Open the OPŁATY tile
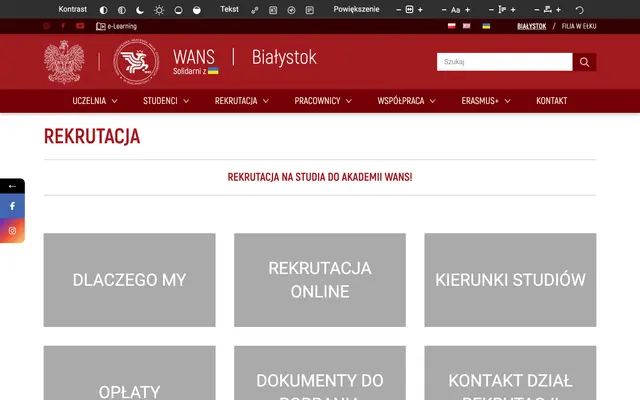 [129, 373]
